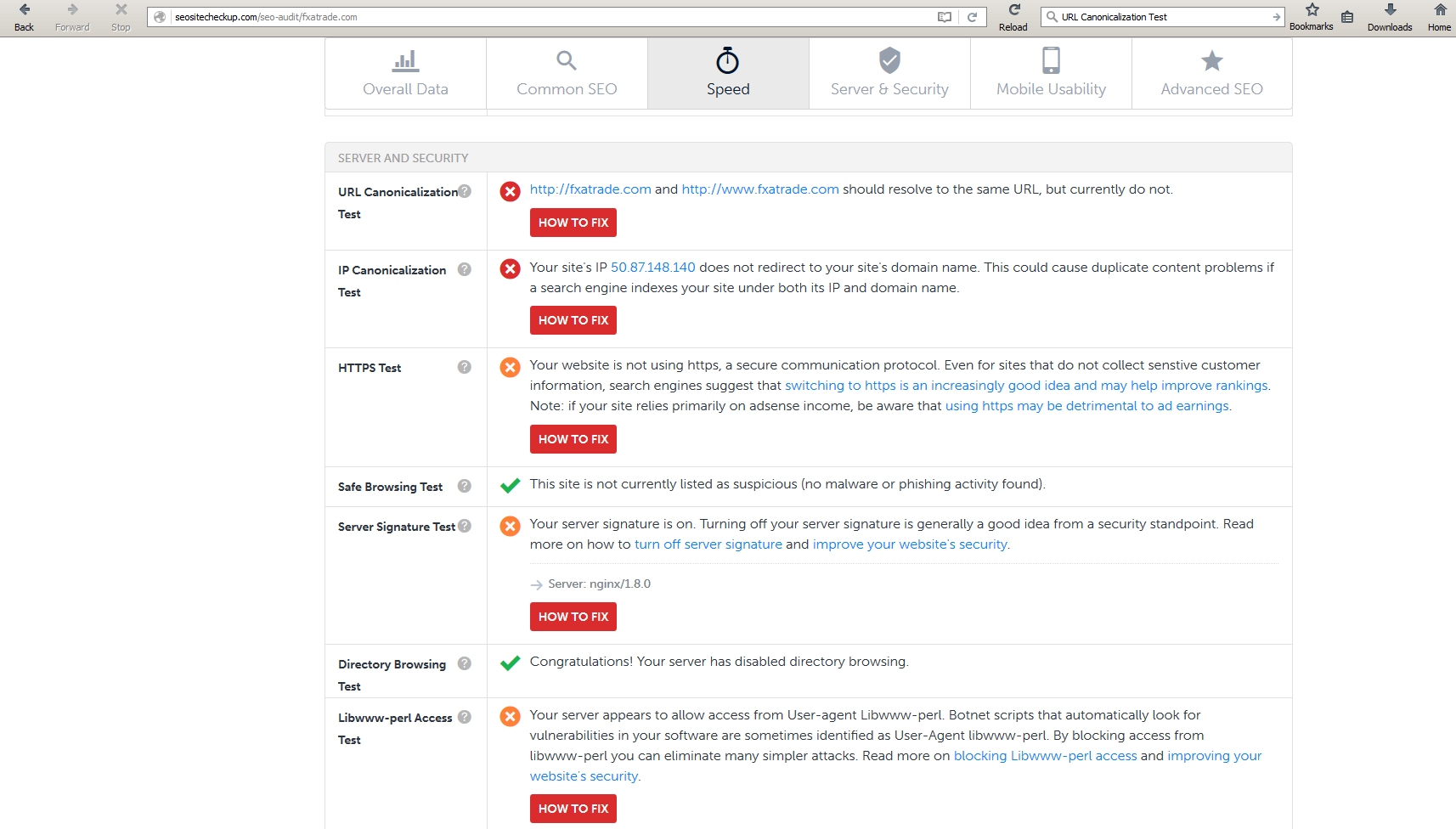Toggle reader view icon in address bar
Screen dimensions: 1456x829
click(x=945, y=17)
